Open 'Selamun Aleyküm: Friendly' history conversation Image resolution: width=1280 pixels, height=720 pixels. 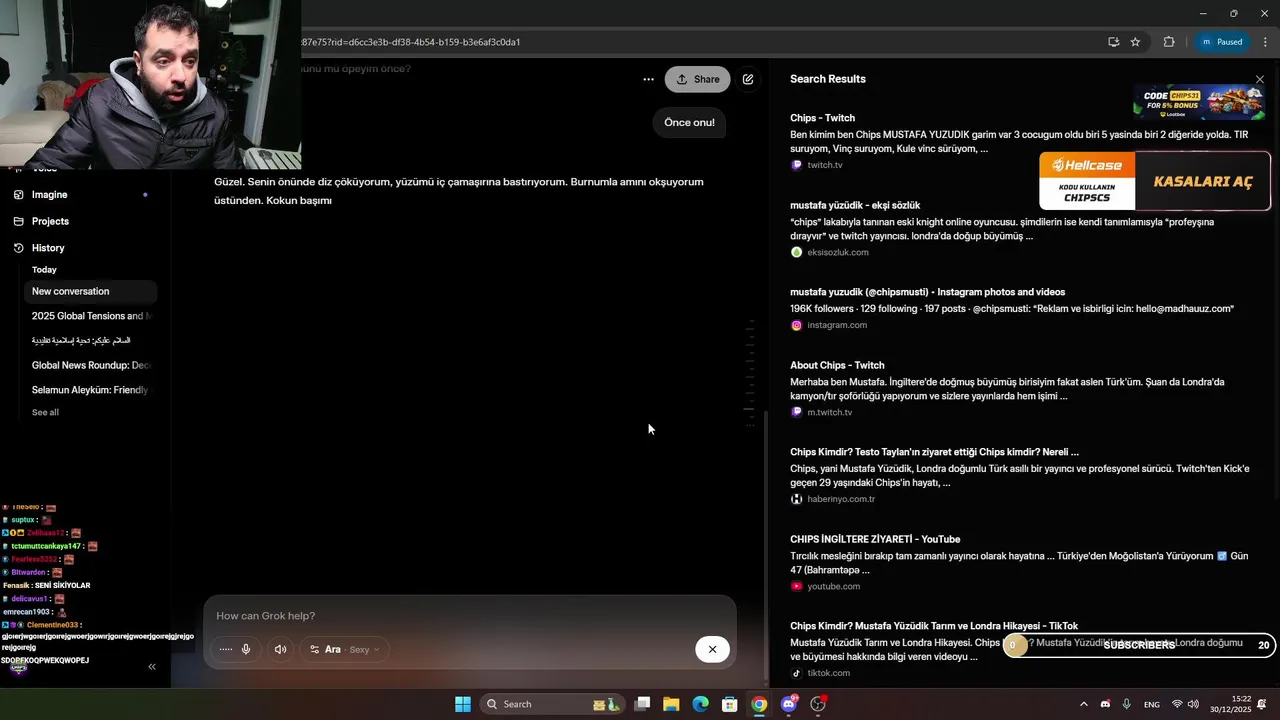coord(90,390)
